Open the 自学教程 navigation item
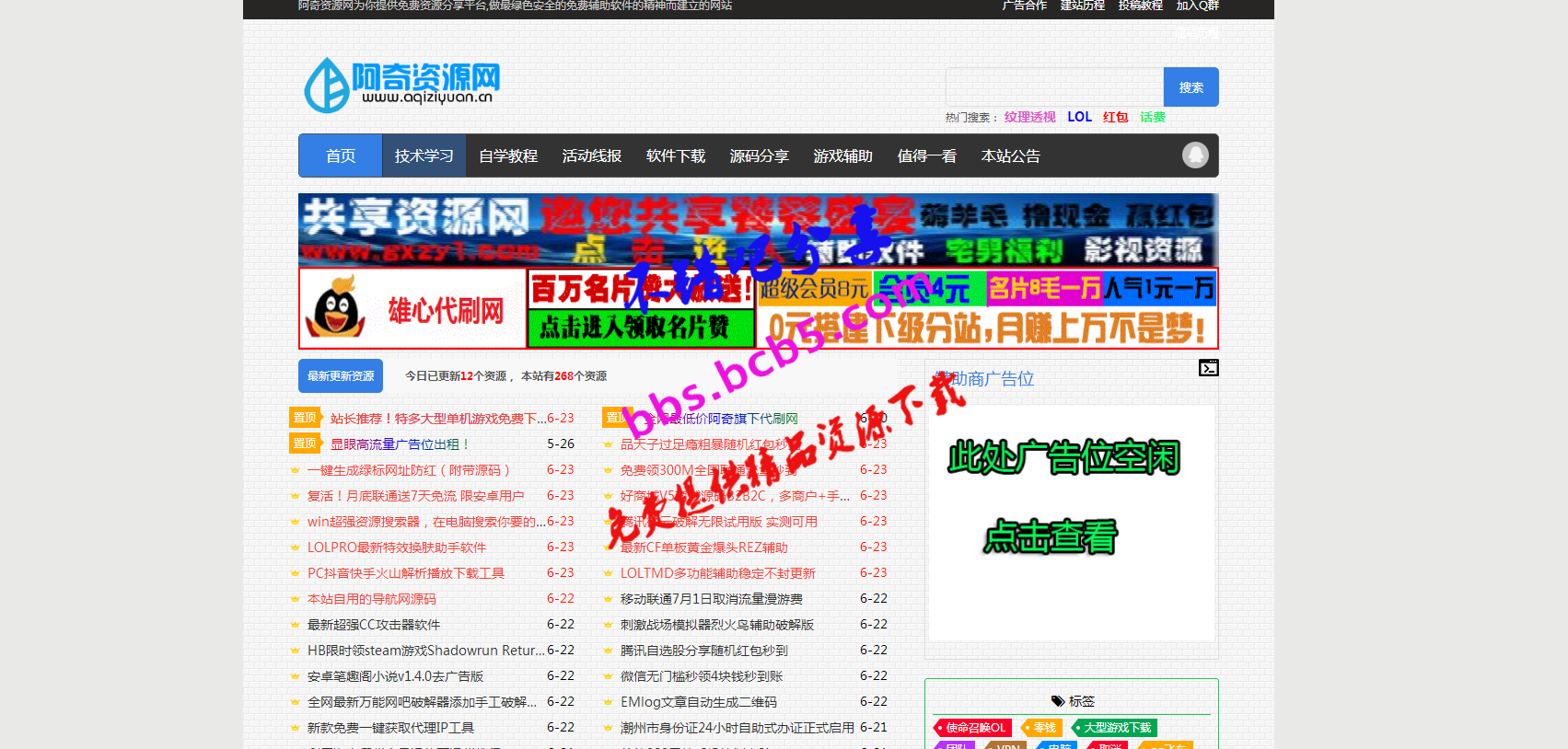This screenshot has height=749, width=1568. pyautogui.click(x=508, y=156)
